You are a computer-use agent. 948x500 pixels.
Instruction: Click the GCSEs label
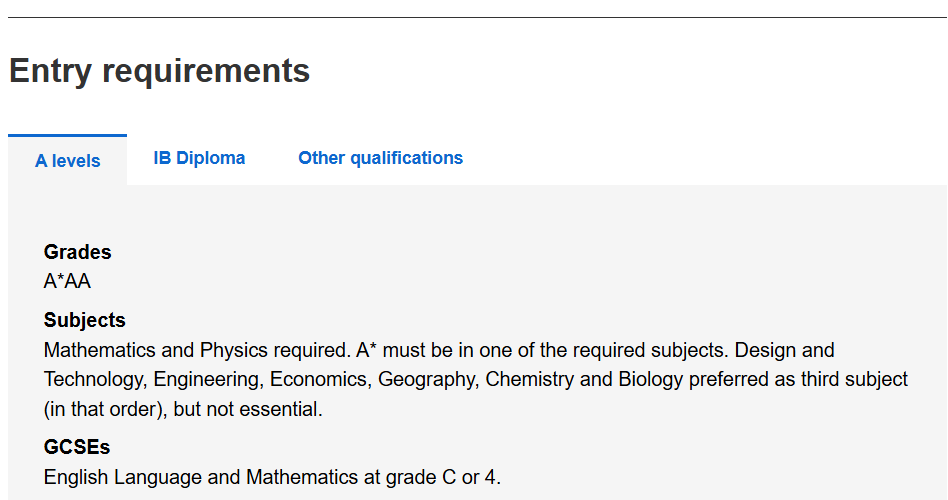click(x=76, y=447)
